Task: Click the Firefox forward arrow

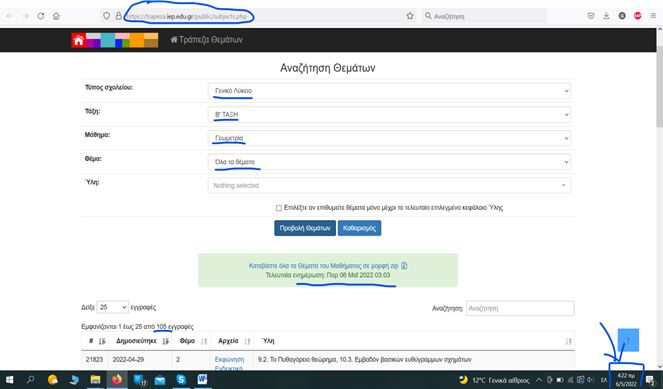Action: tap(25, 16)
